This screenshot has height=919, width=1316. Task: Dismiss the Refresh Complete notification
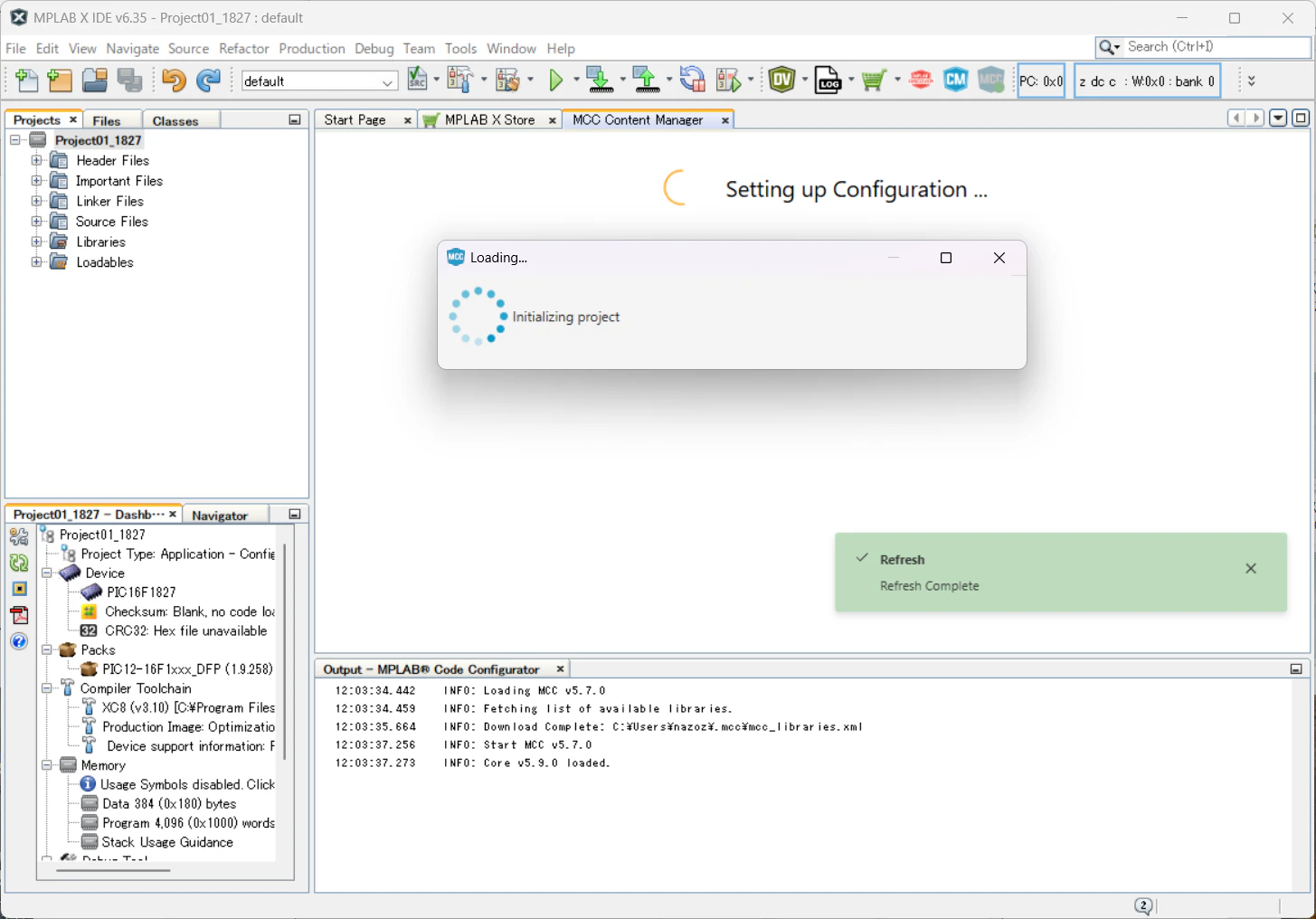(1251, 569)
